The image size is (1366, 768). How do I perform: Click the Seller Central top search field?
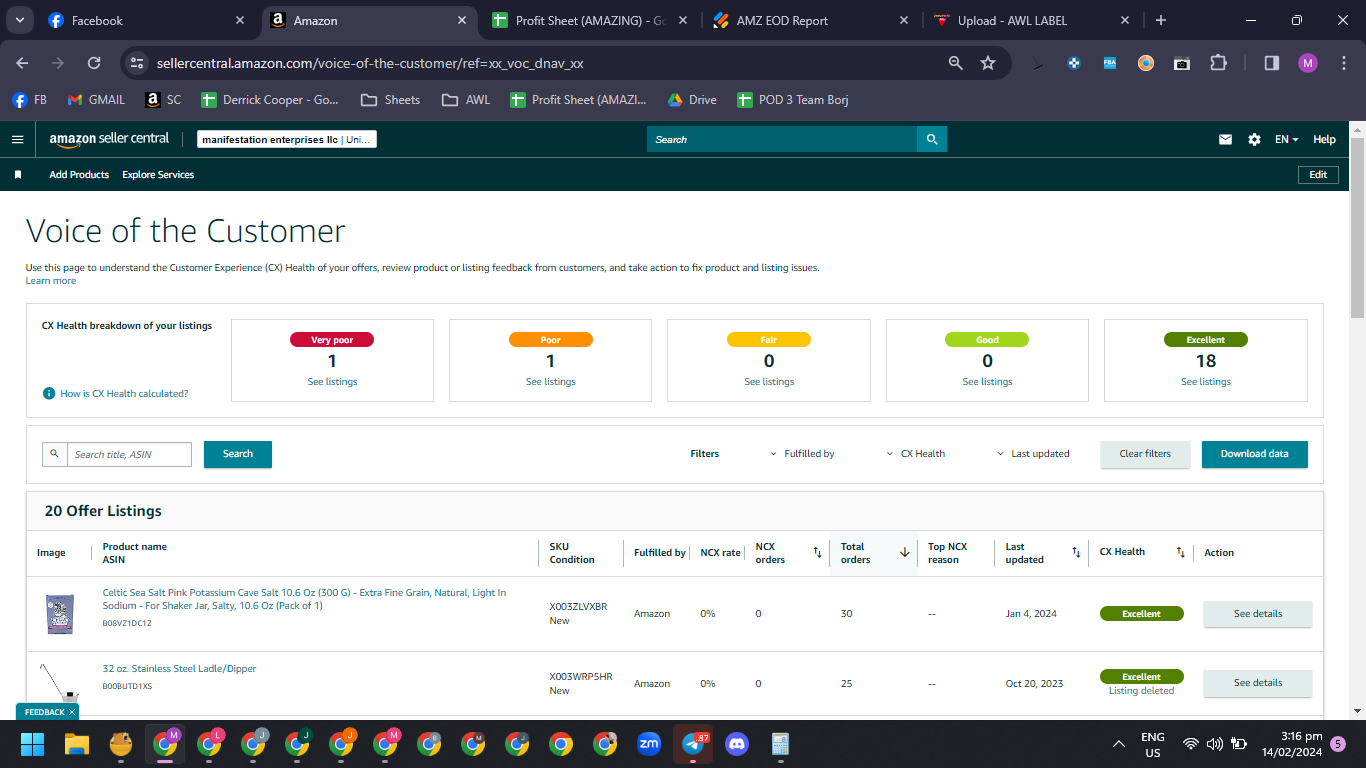[x=782, y=139]
